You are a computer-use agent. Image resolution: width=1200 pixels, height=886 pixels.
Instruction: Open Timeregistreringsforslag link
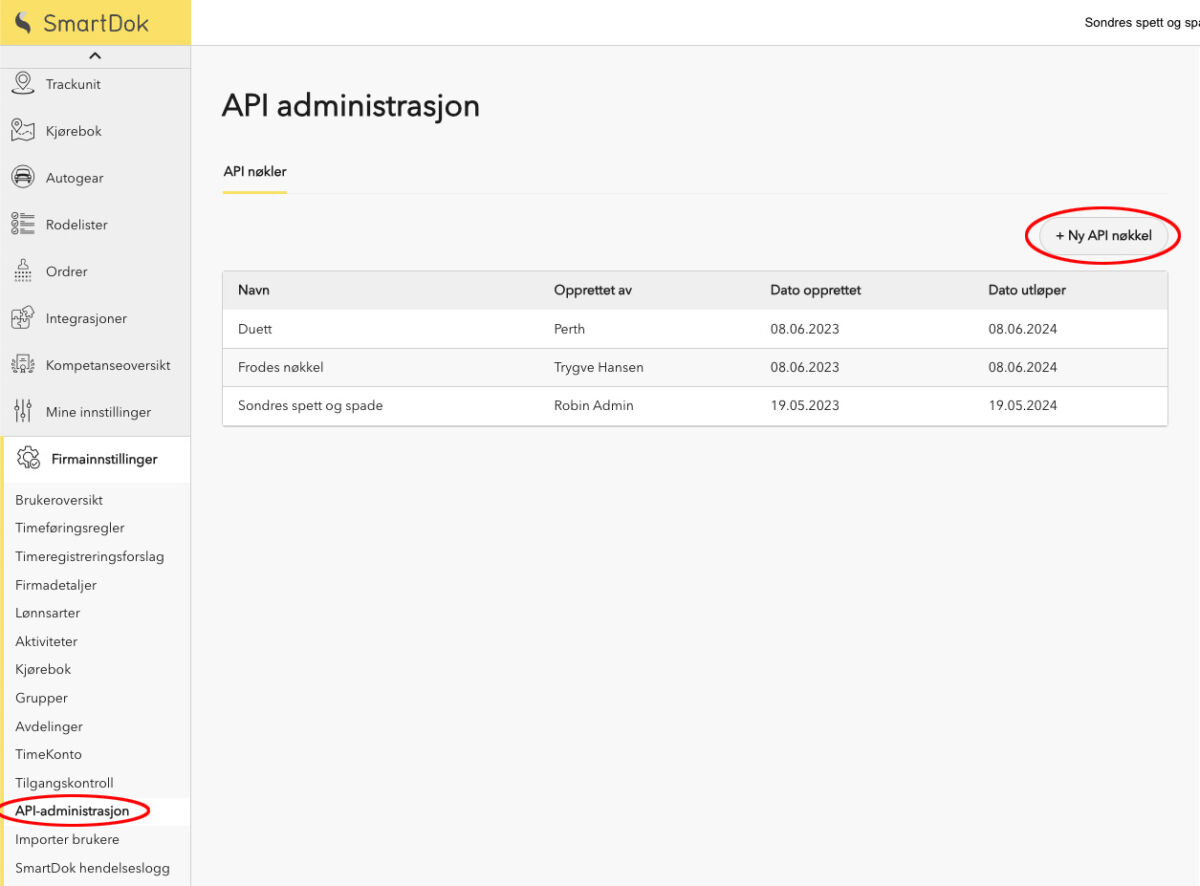pos(90,556)
